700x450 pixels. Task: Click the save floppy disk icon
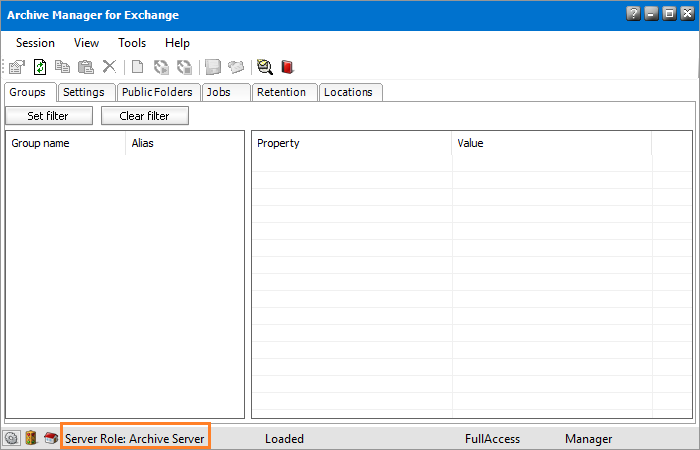pyautogui.click(x=213, y=67)
